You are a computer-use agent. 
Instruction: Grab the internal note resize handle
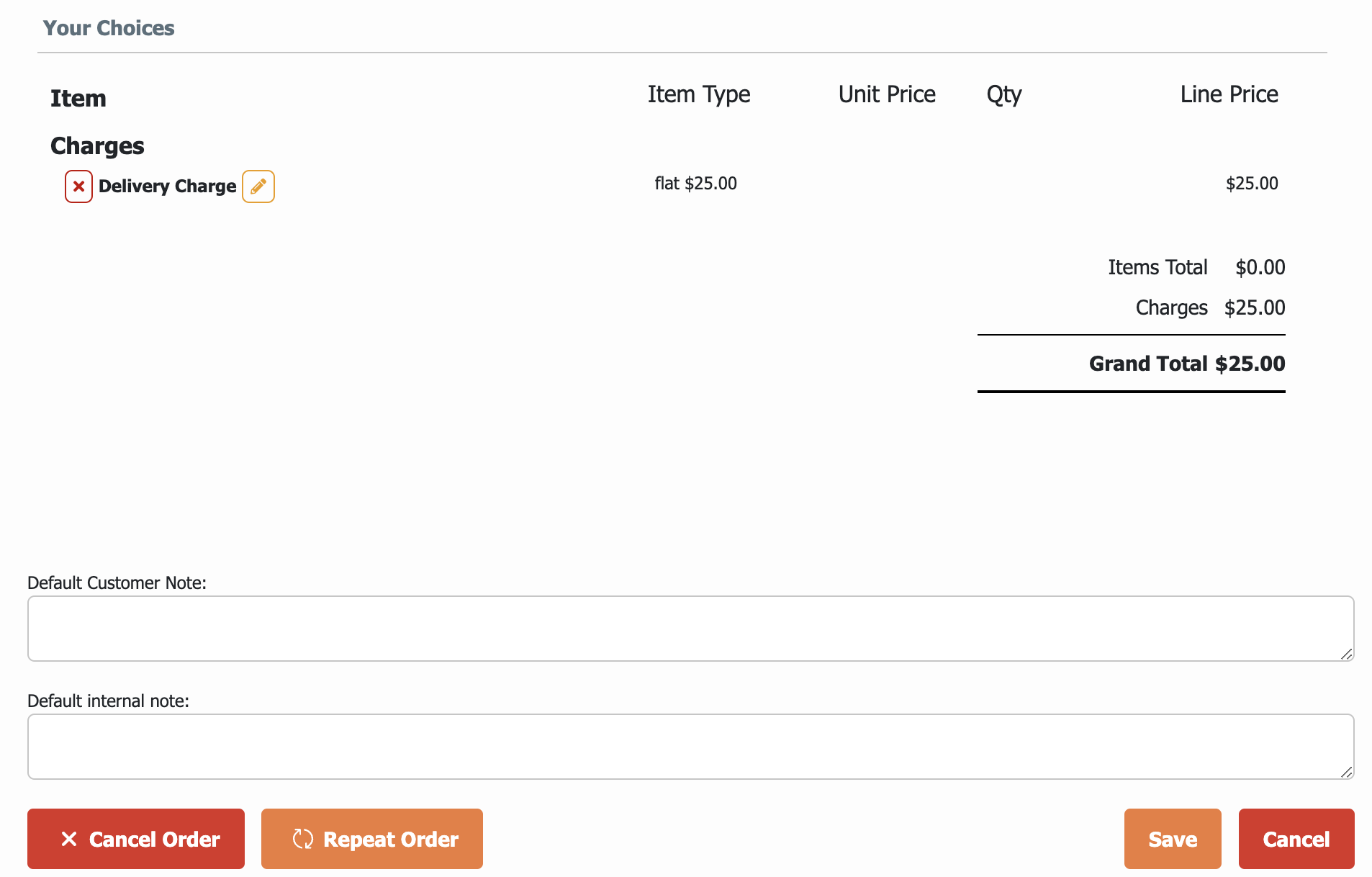pyautogui.click(x=1346, y=772)
